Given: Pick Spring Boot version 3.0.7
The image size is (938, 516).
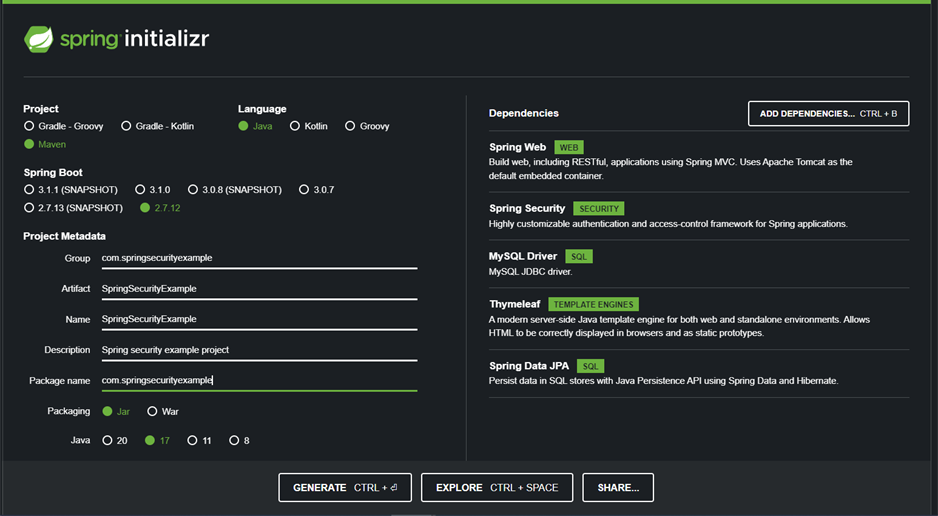Looking at the screenshot, I should click(304, 190).
